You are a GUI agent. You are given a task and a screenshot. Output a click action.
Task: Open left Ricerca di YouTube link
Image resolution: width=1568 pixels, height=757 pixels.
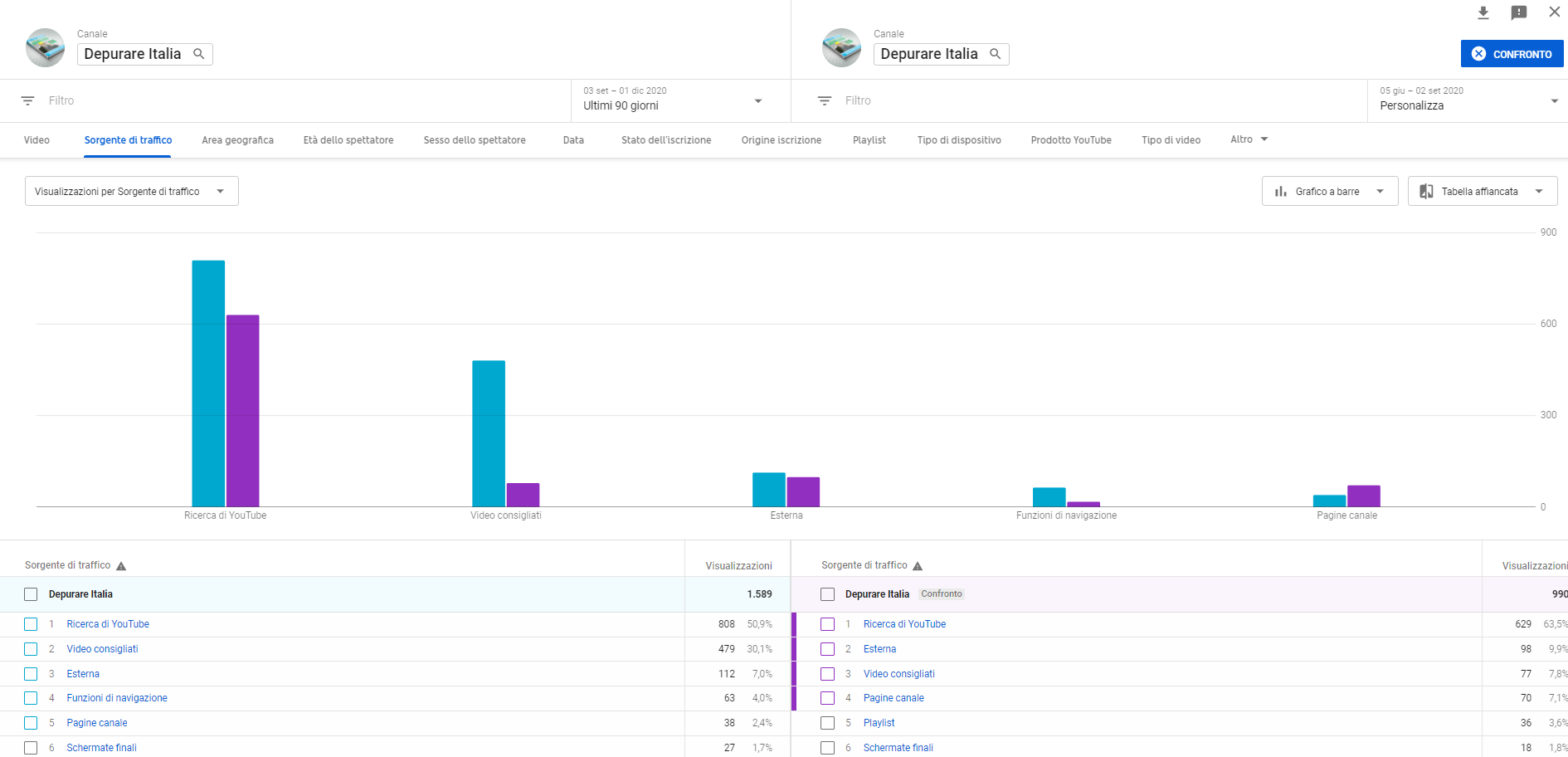108,624
